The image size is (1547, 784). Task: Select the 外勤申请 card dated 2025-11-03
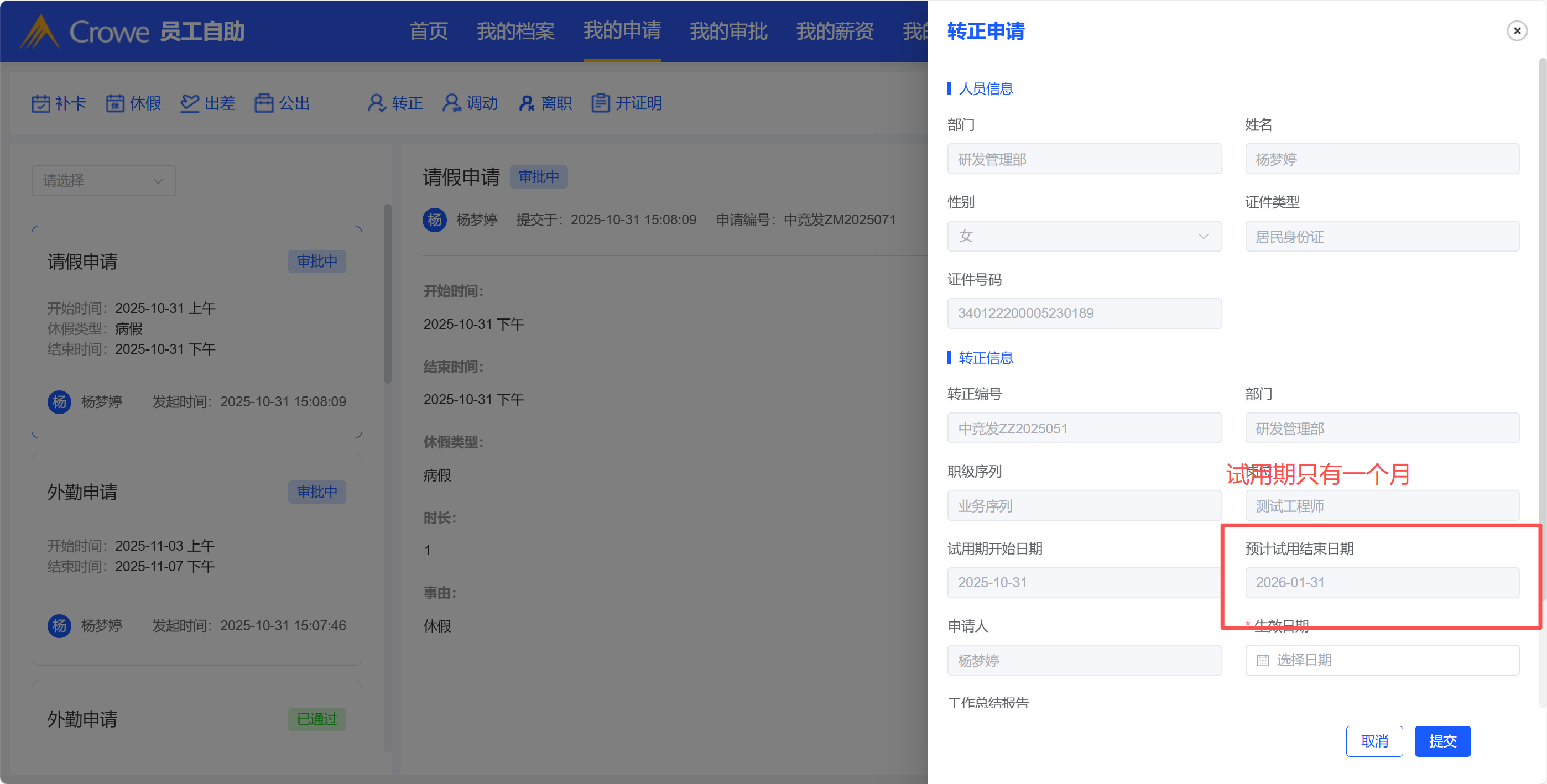[196, 558]
